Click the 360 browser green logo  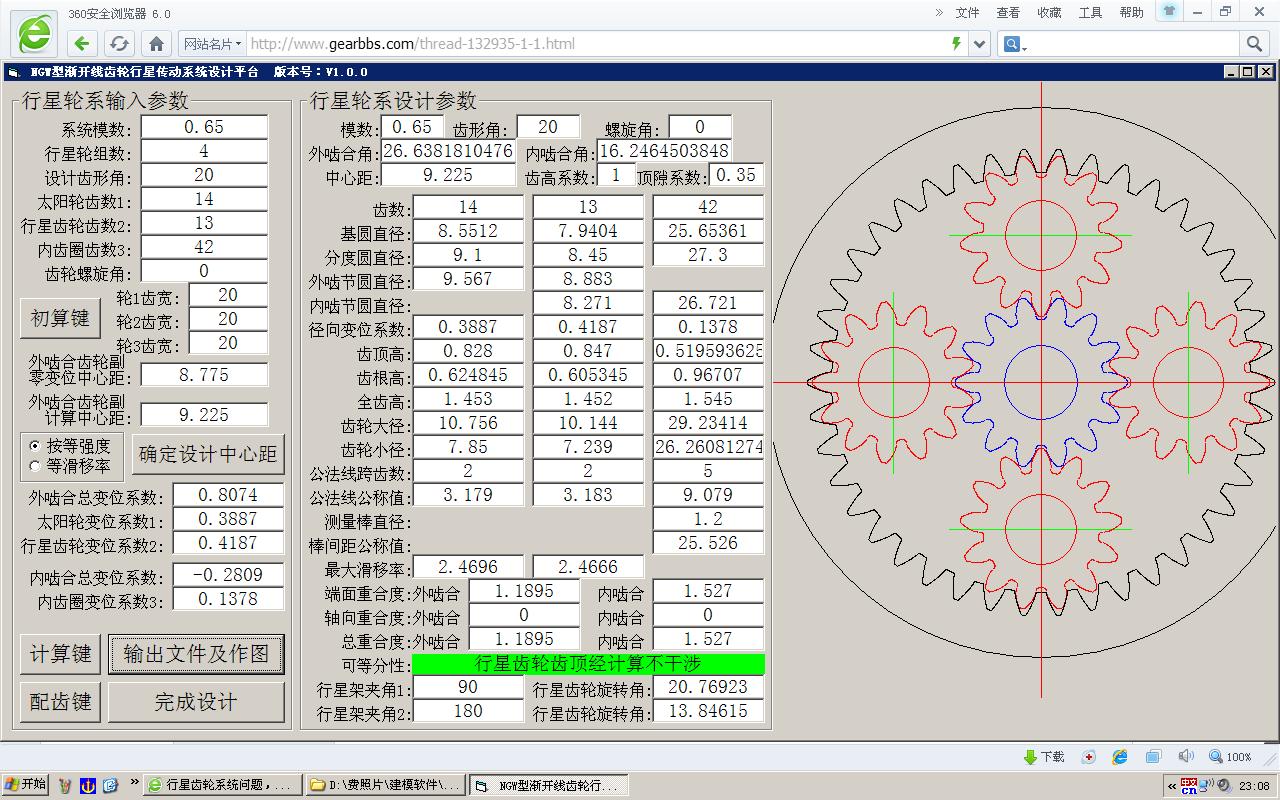tap(33, 34)
